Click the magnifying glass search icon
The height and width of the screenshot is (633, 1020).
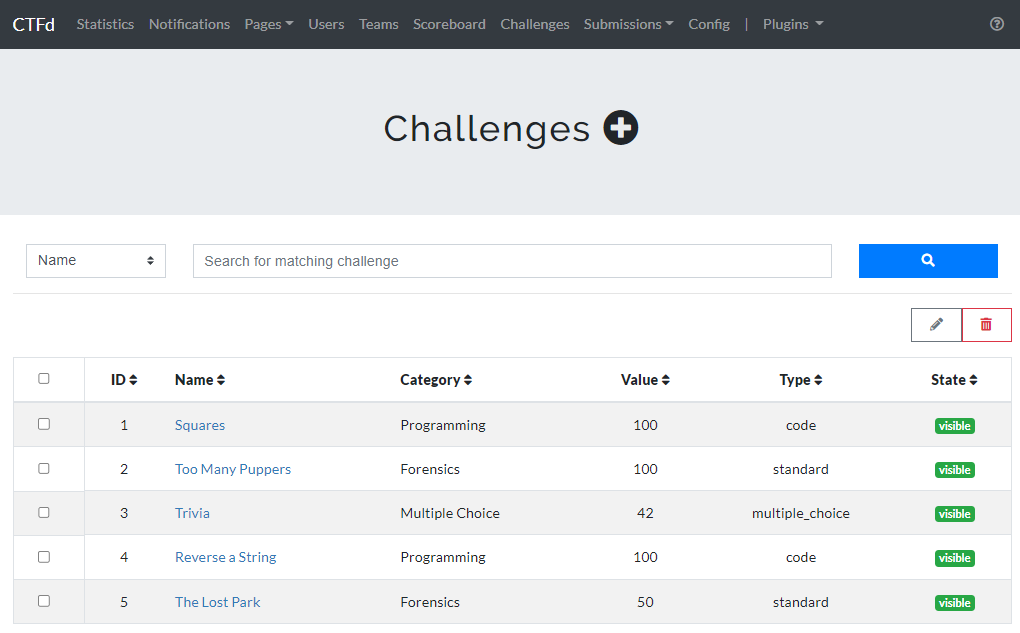(927, 260)
